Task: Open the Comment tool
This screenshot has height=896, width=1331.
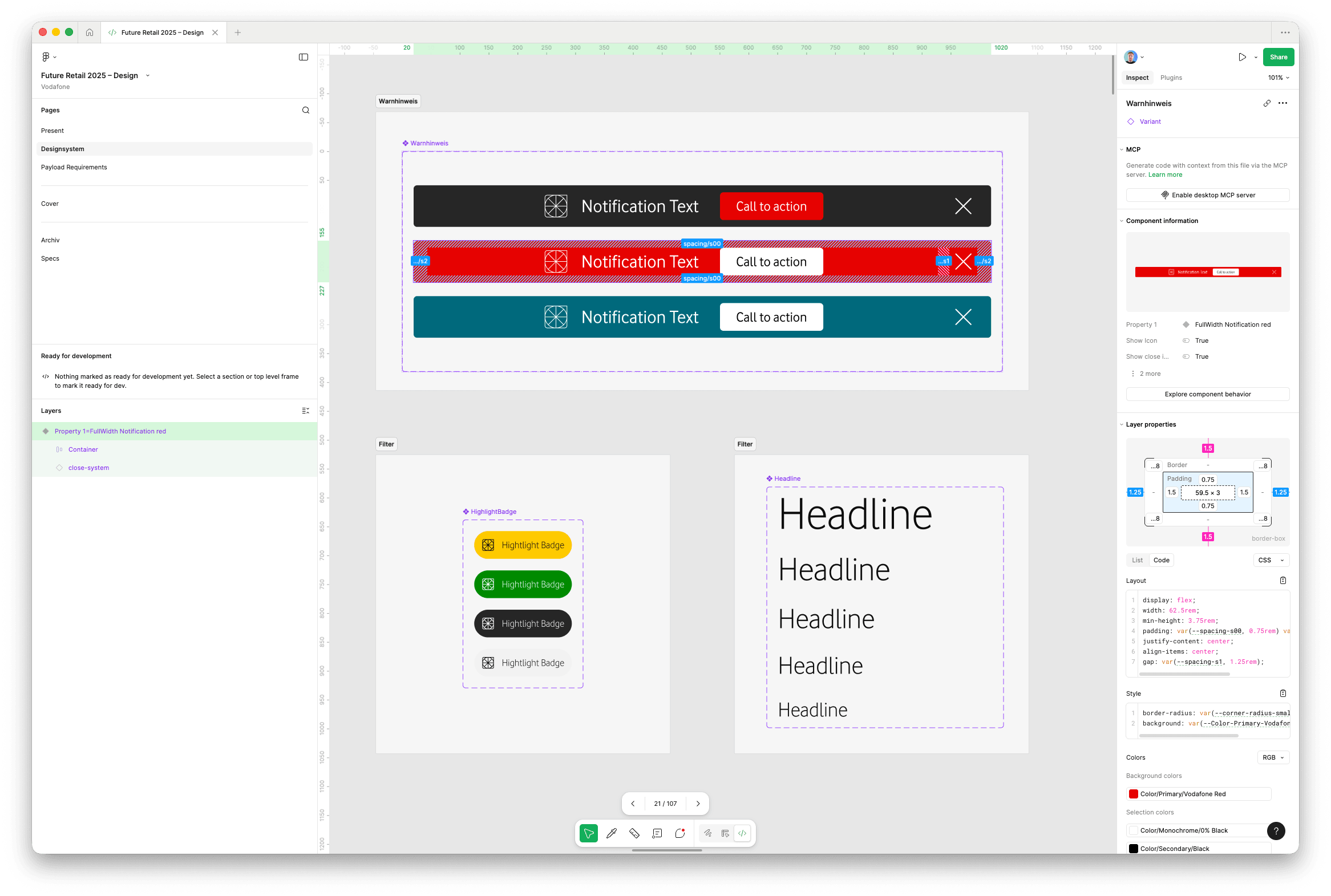Action: (656, 833)
